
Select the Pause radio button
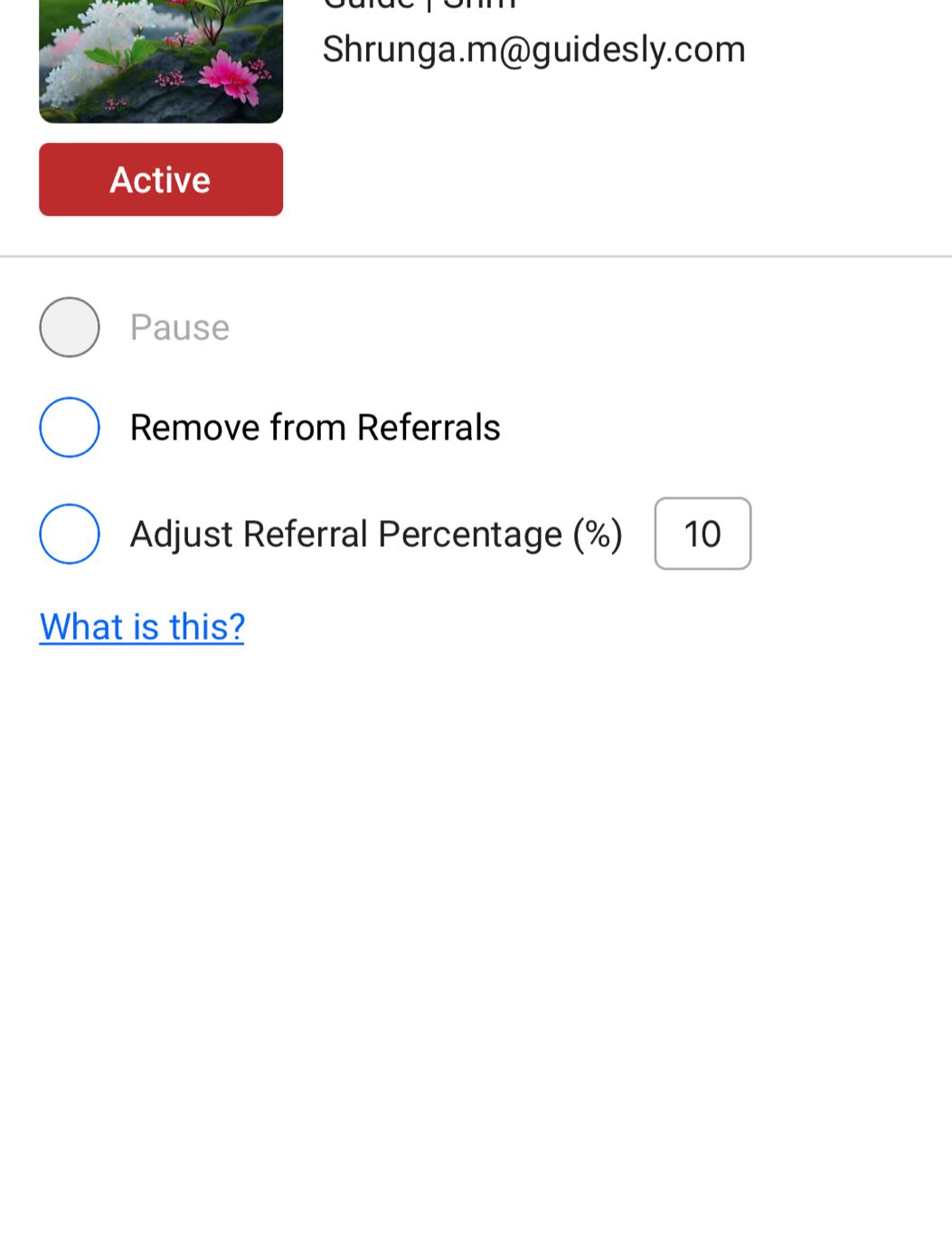pyautogui.click(x=70, y=327)
